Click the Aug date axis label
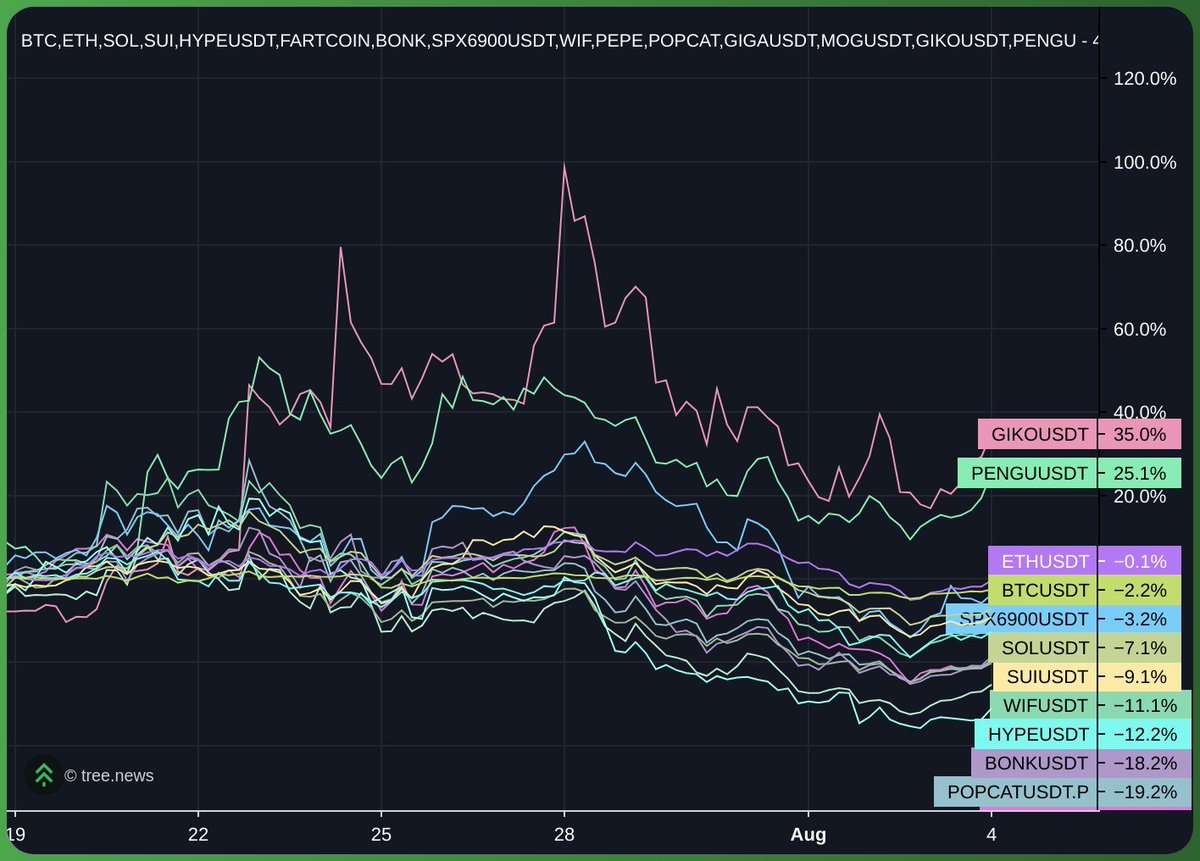The image size is (1200, 861). click(x=809, y=834)
